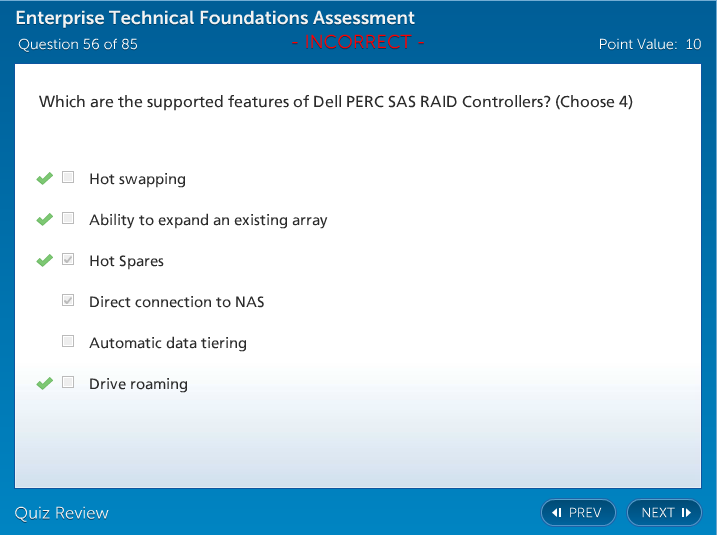The image size is (717, 535).
Task: Go to previous question with PREV
Action: pyautogui.click(x=578, y=513)
